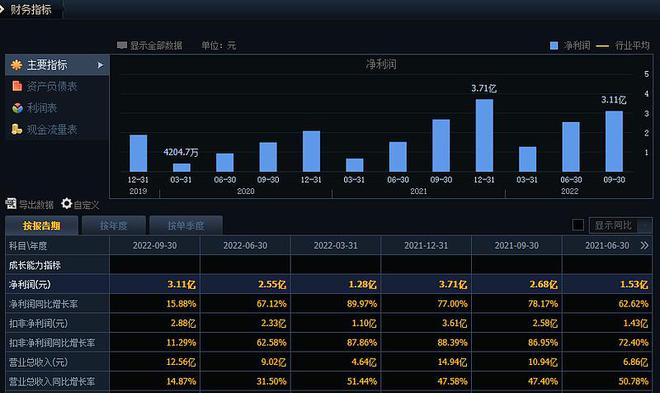The image size is (660, 393).
Task: Select the 净利润同比增长率 row label
Action: (43, 304)
